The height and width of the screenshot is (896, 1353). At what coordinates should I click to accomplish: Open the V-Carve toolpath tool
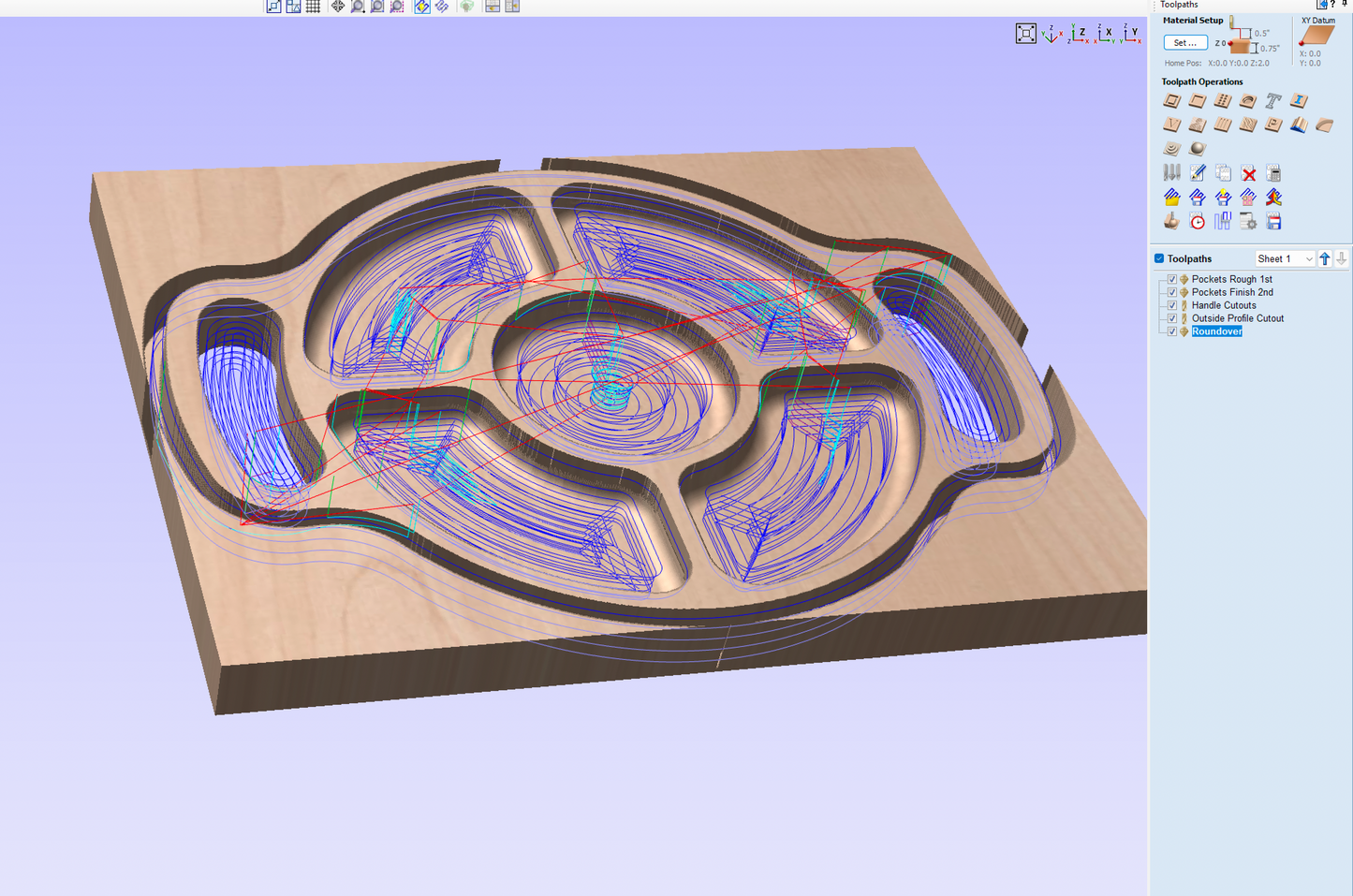point(1171,124)
